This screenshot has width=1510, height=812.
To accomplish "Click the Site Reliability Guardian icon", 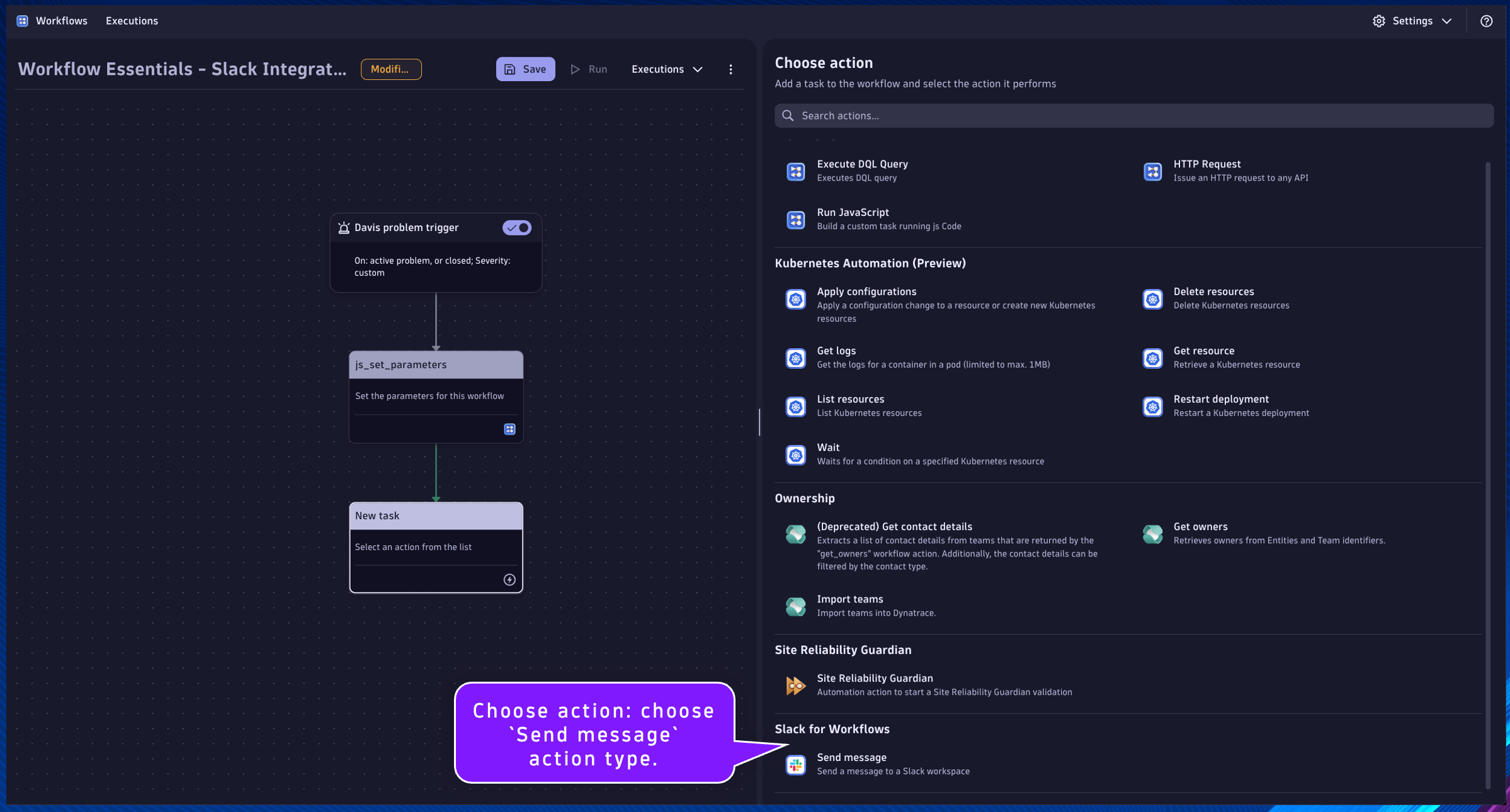I will [x=796, y=686].
